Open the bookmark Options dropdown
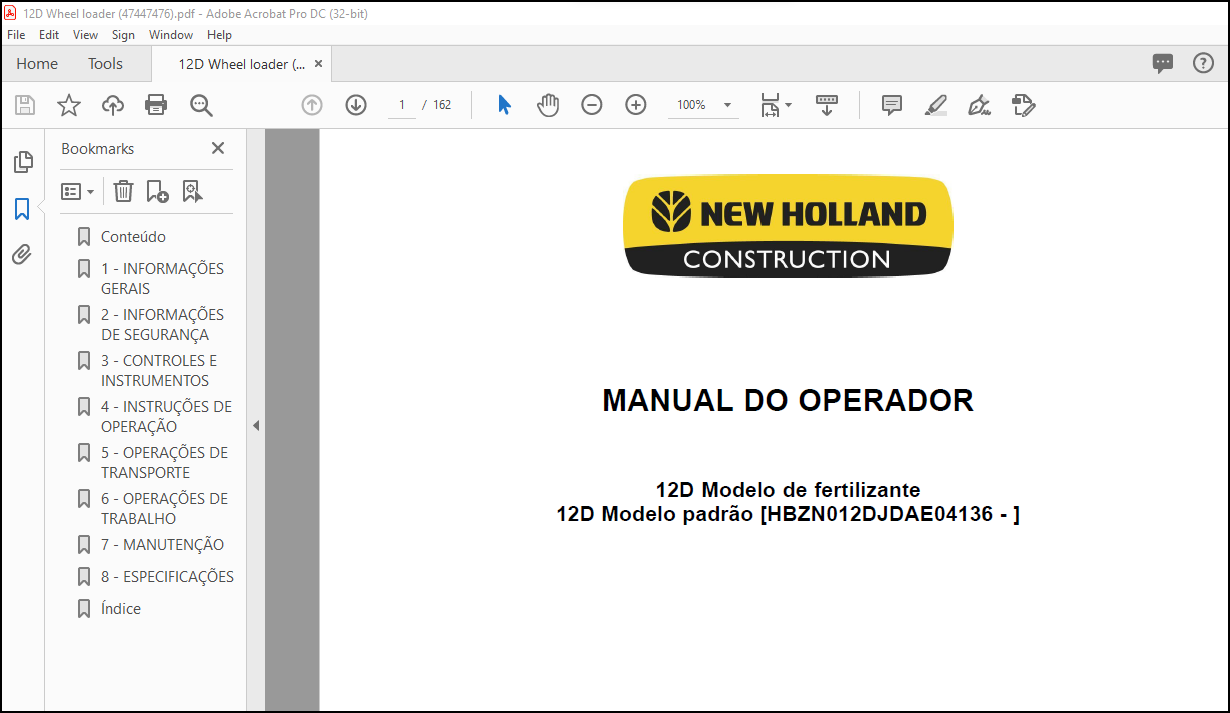Image resolution: width=1230 pixels, height=713 pixels. 77,191
